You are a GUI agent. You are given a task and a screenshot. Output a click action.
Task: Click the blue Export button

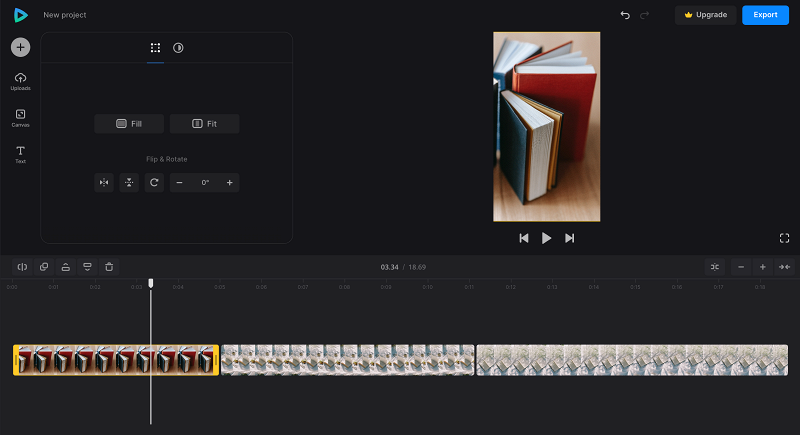click(765, 15)
